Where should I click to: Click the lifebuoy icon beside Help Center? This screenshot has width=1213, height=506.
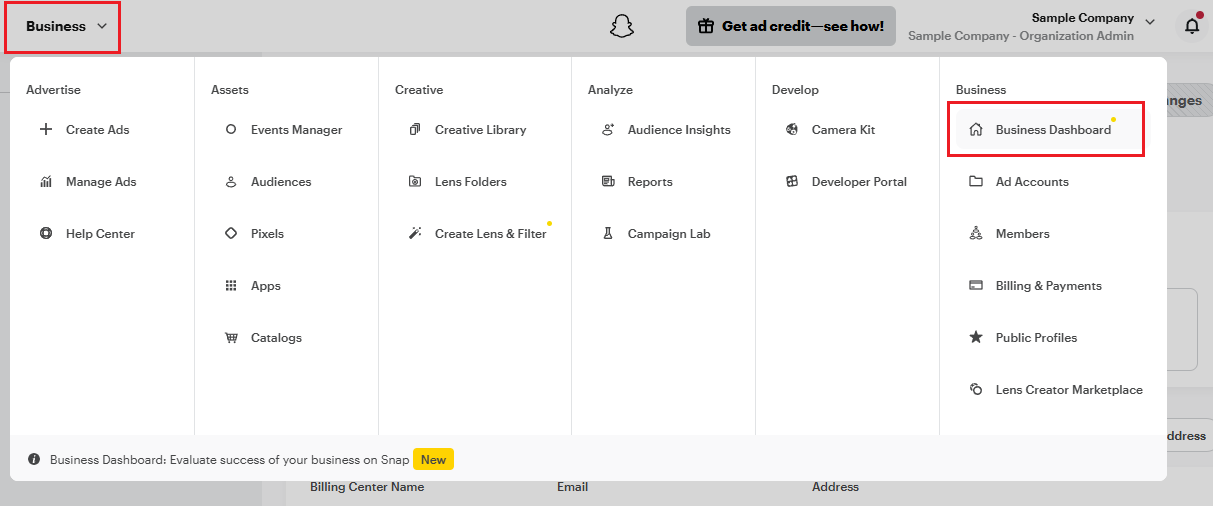[46, 234]
